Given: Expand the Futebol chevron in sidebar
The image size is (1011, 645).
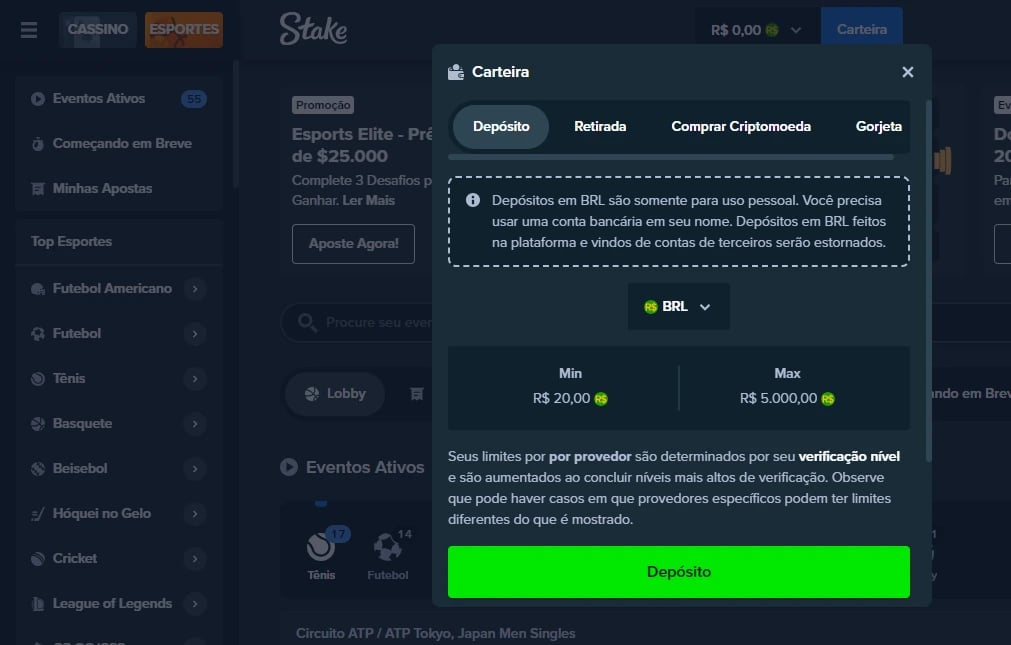Looking at the screenshot, I should [x=195, y=333].
